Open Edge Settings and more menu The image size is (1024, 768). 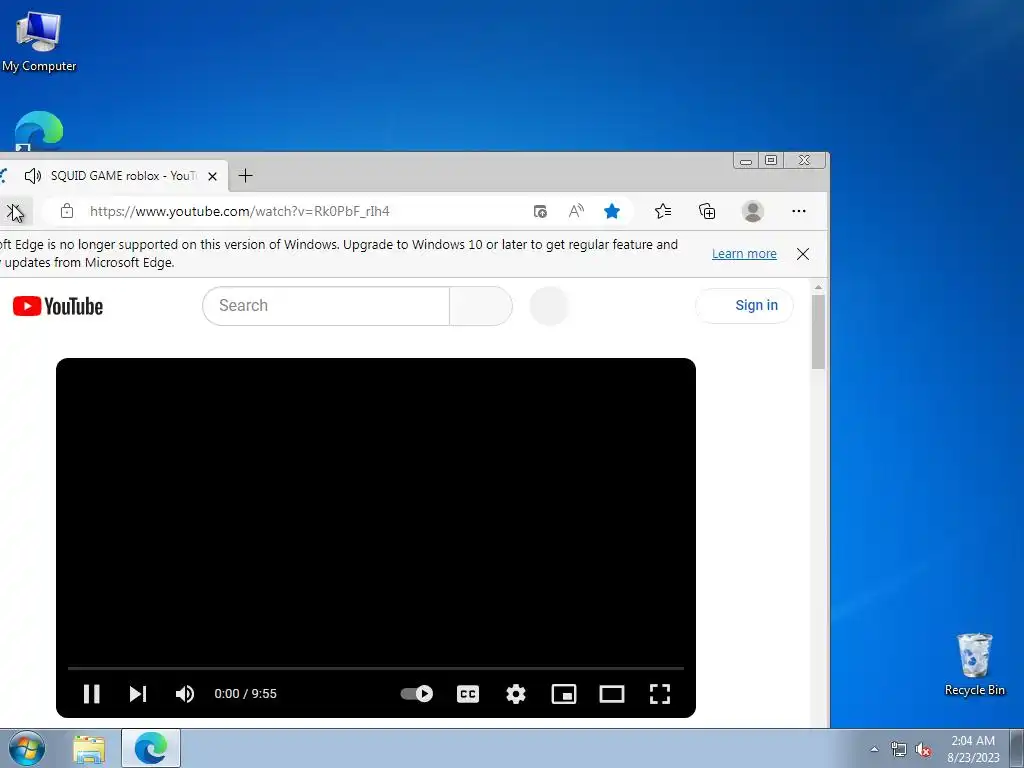[x=798, y=211]
